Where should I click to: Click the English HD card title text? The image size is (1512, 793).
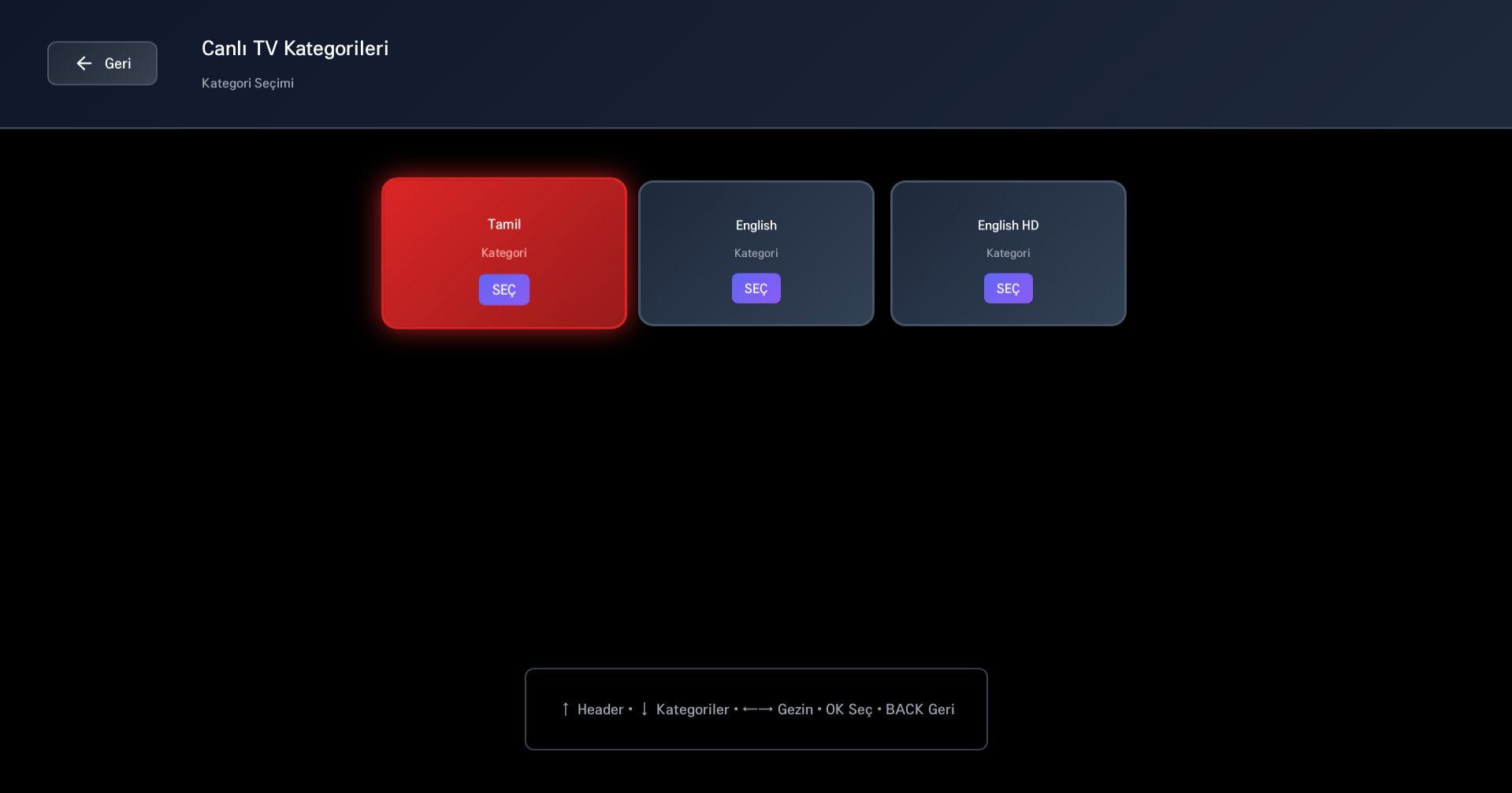coord(1008,225)
